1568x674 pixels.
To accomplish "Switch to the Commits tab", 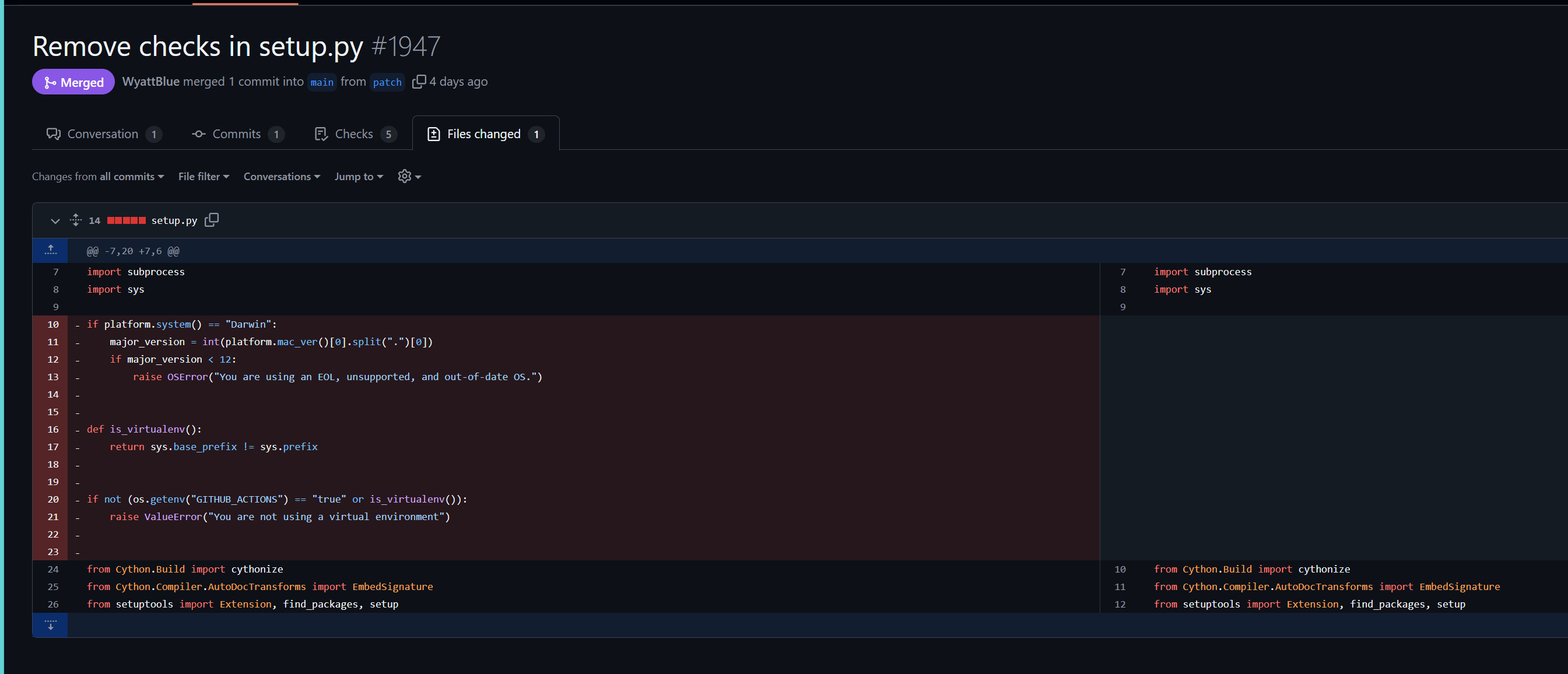I will click(238, 134).
